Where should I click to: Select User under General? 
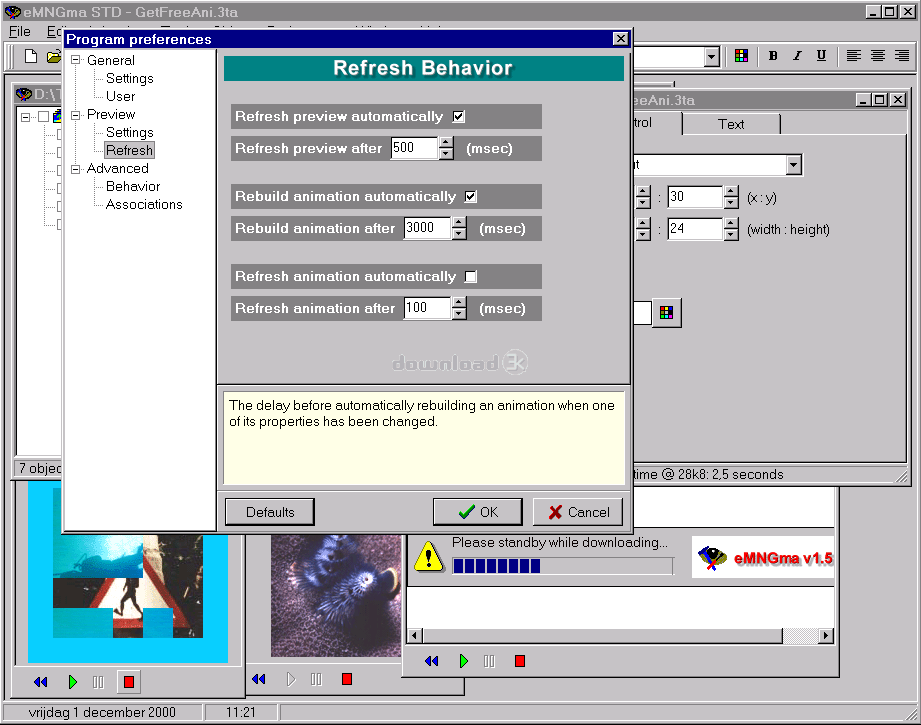[x=120, y=96]
